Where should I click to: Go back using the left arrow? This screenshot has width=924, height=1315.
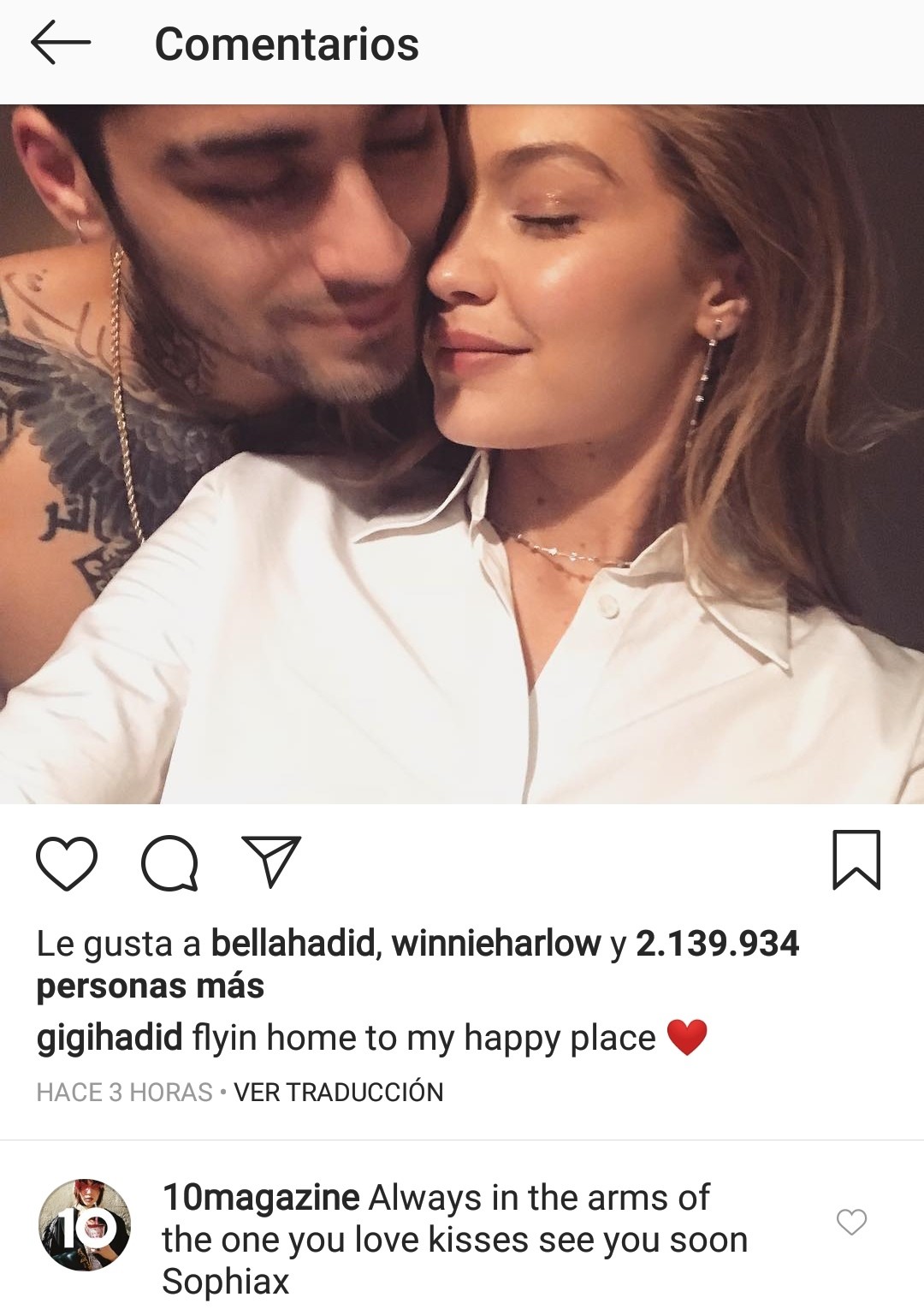(60, 44)
